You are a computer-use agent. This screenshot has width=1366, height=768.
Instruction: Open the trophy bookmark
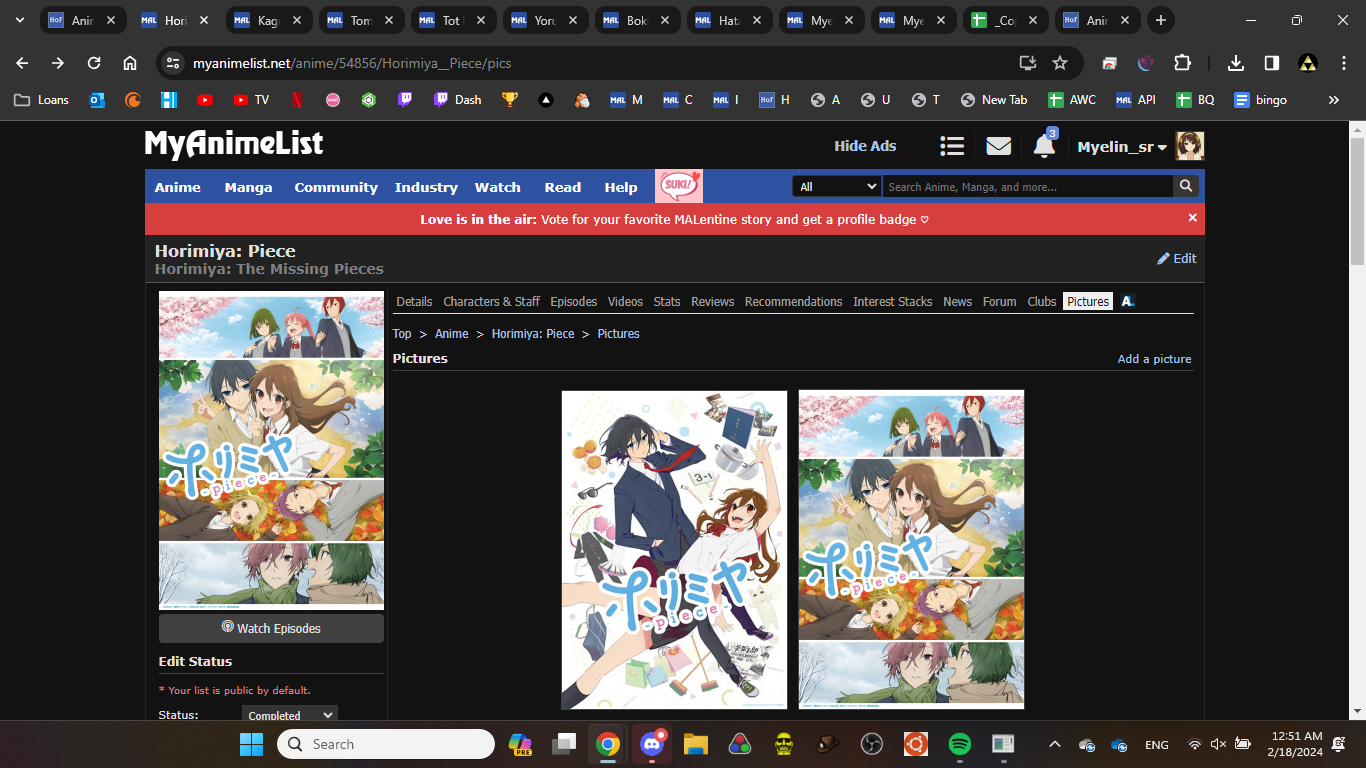click(x=510, y=100)
